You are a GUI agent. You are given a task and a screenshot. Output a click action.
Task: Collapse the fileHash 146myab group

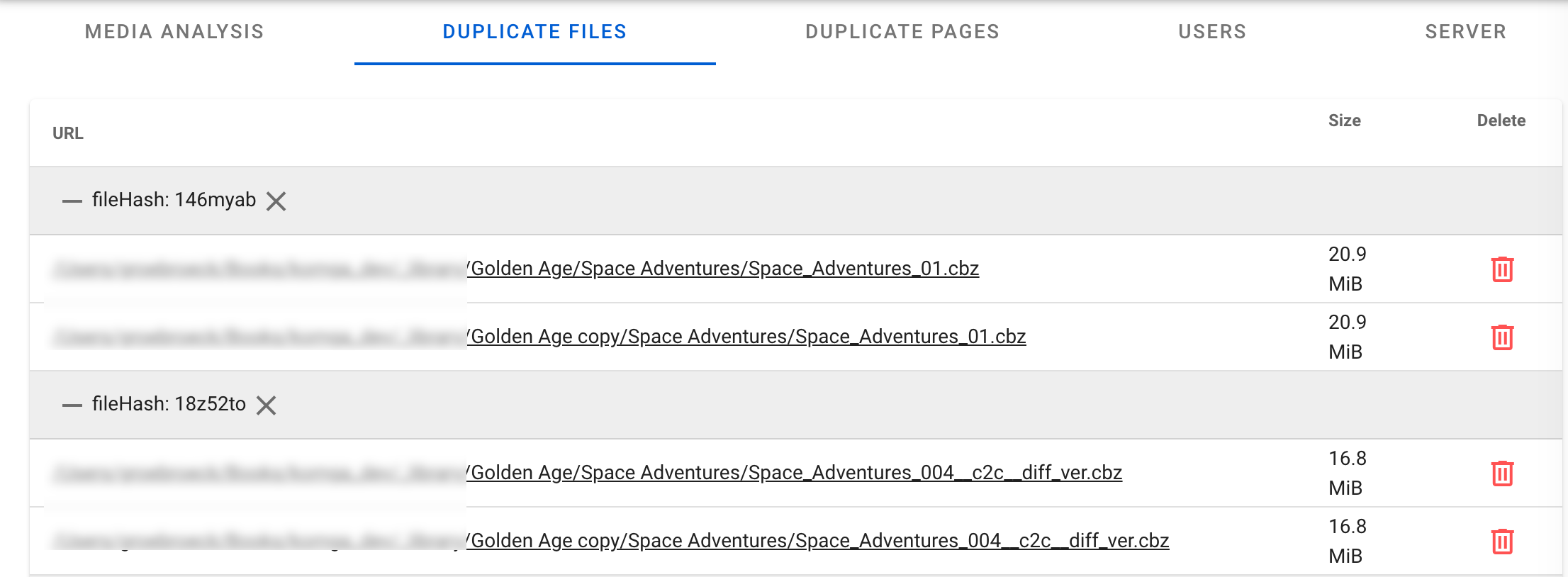pos(72,201)
